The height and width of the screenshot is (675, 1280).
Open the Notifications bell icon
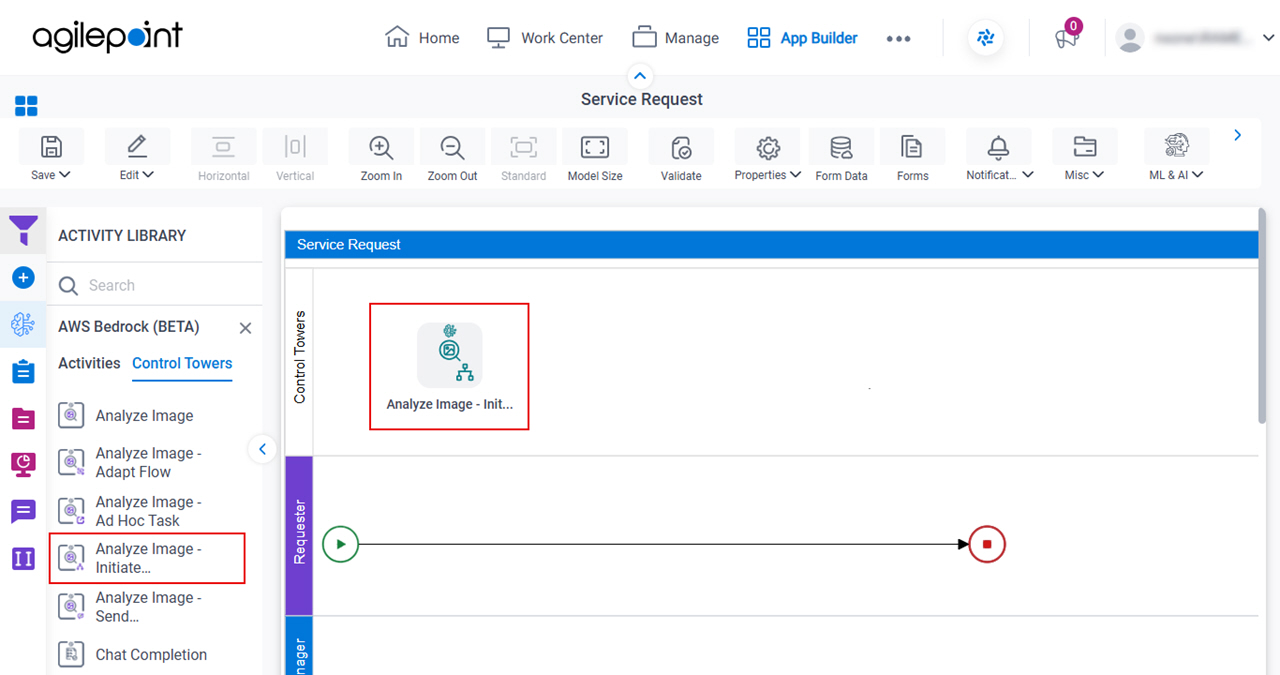[x=998, y=147]
